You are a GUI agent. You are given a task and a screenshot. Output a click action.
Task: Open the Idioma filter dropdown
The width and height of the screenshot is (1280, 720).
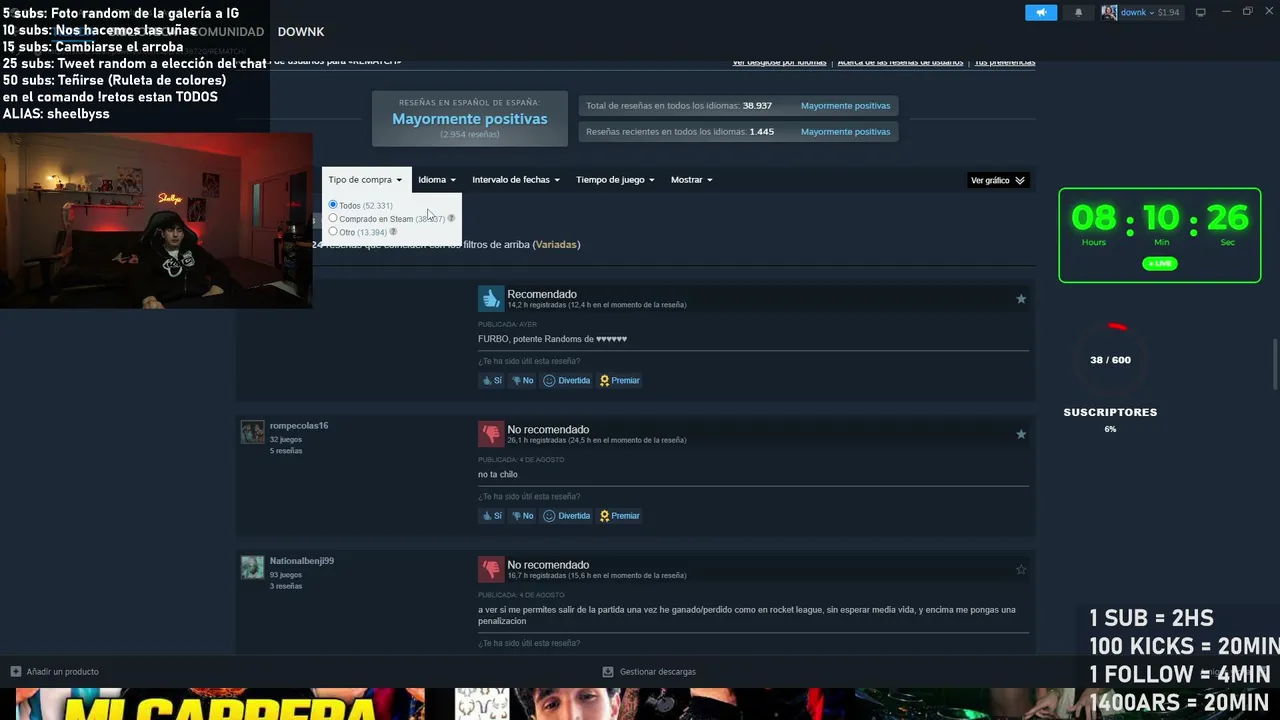coord(437,180)
